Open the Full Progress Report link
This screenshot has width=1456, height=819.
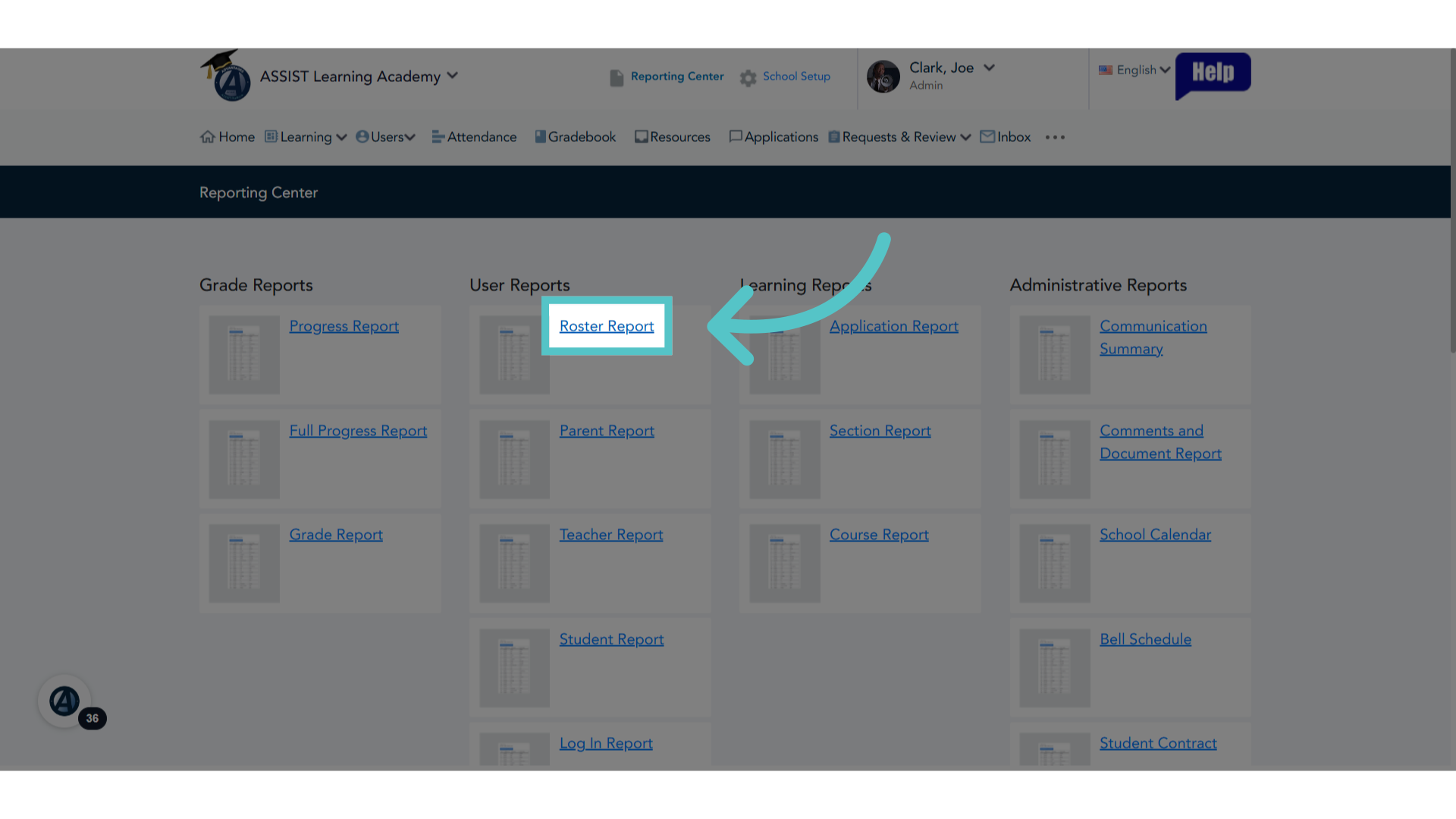pyautogui.click(x=358, y=431)
